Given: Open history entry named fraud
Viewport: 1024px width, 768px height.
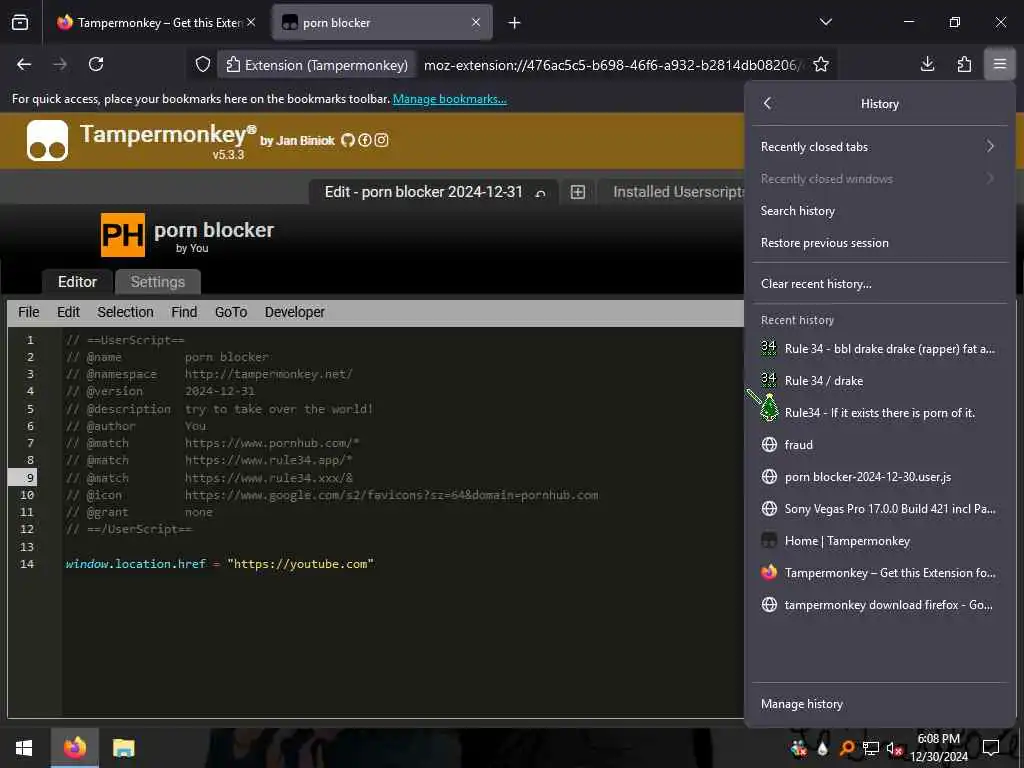Looking at the screenshot, I should [x=880, y=445].
